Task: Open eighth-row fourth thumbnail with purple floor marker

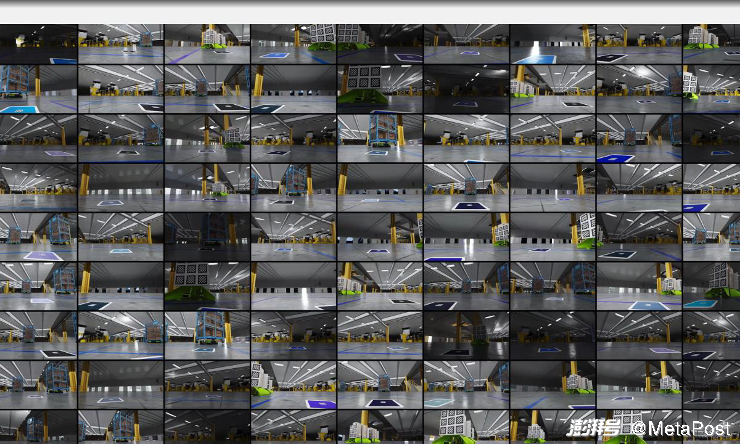Action: 294,385
